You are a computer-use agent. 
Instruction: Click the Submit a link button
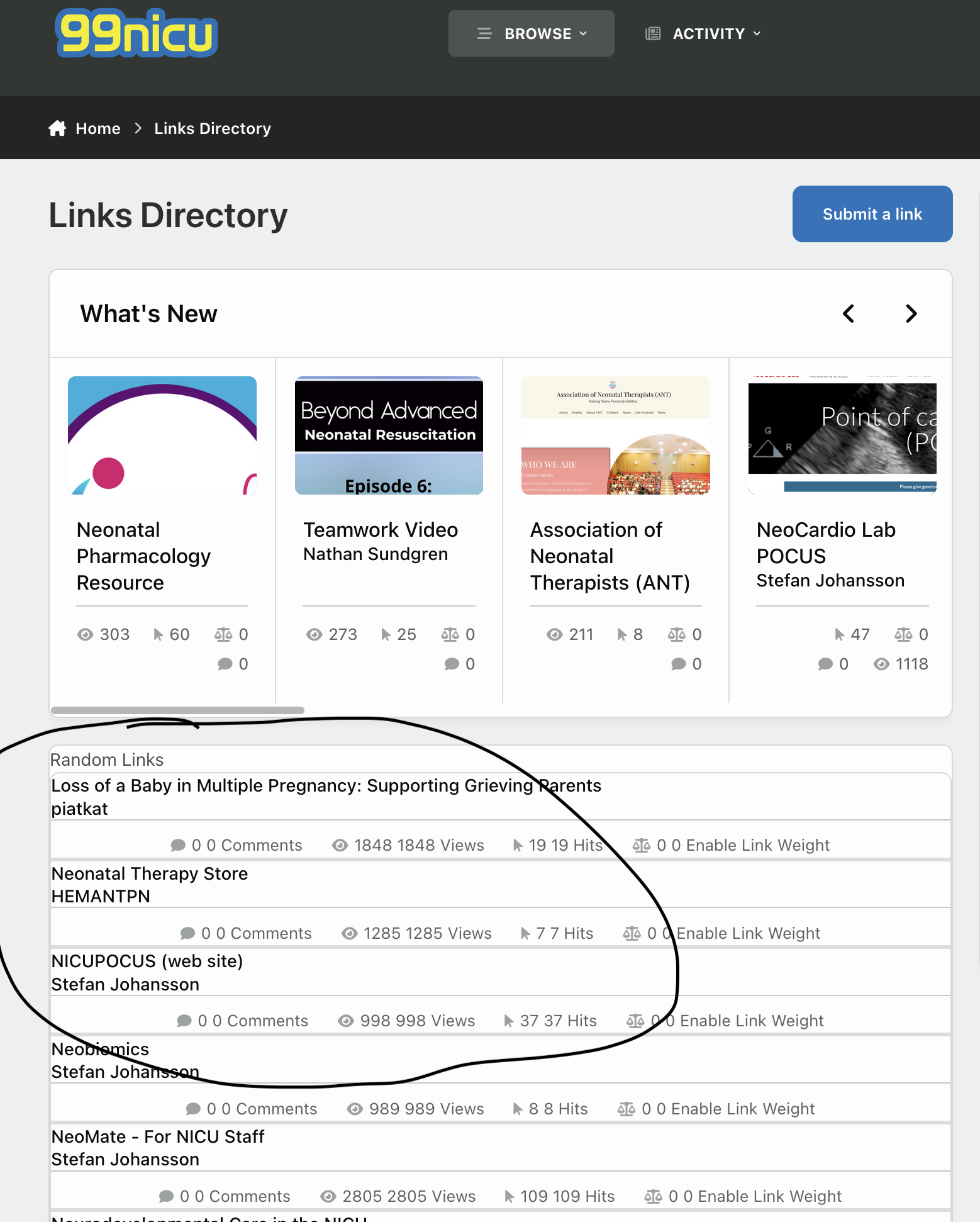tap(872, 214)
